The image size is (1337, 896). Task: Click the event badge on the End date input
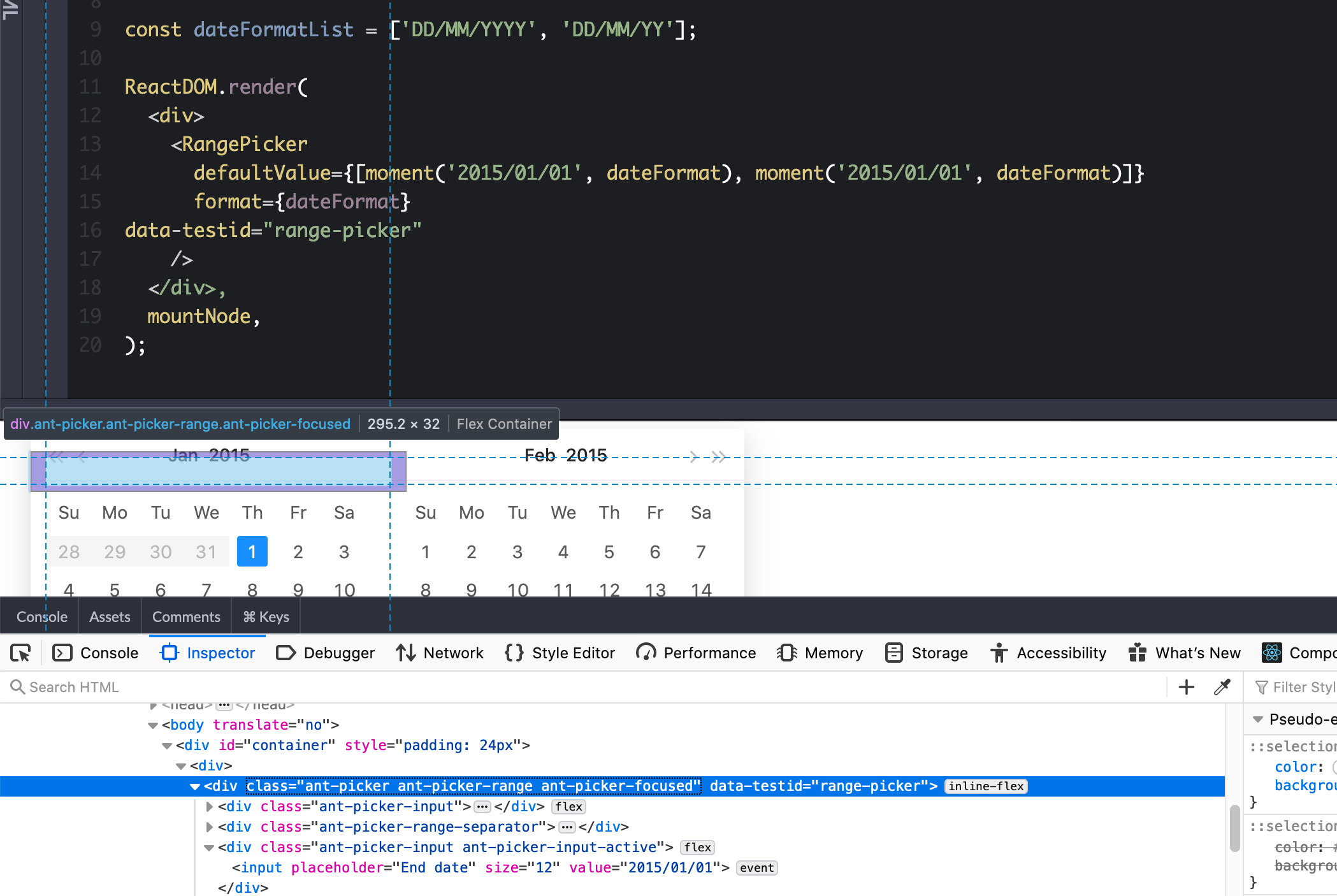tap(756, 867)
